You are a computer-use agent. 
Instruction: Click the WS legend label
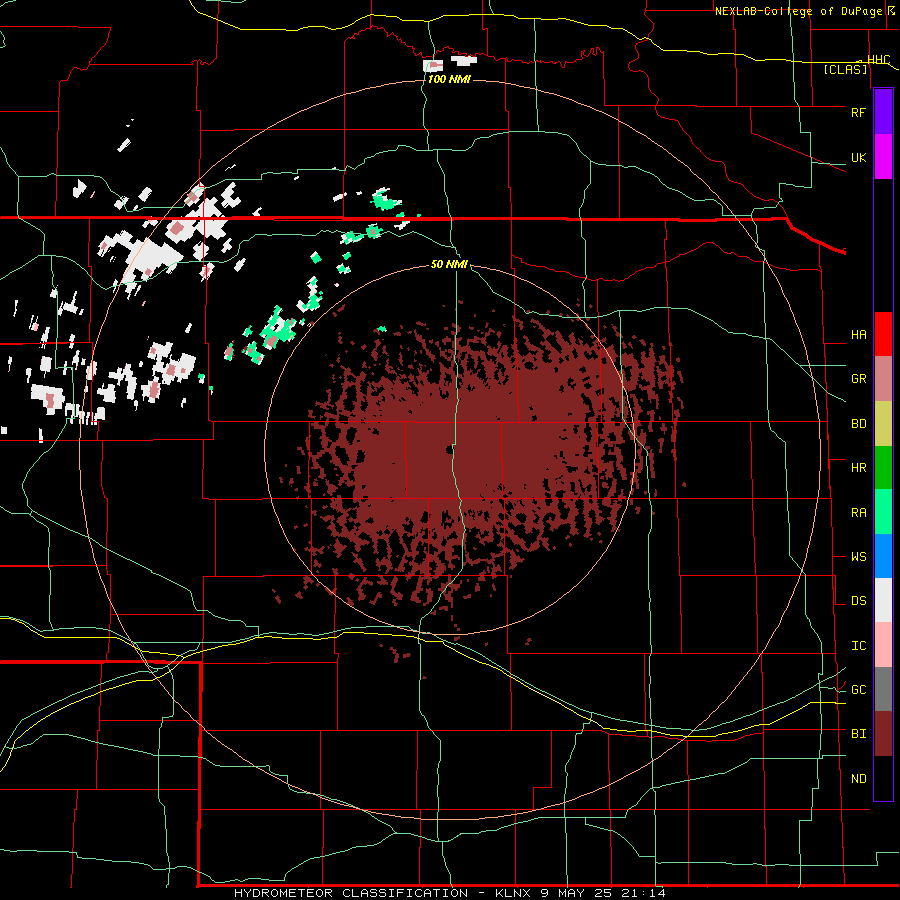click(858, 557)
